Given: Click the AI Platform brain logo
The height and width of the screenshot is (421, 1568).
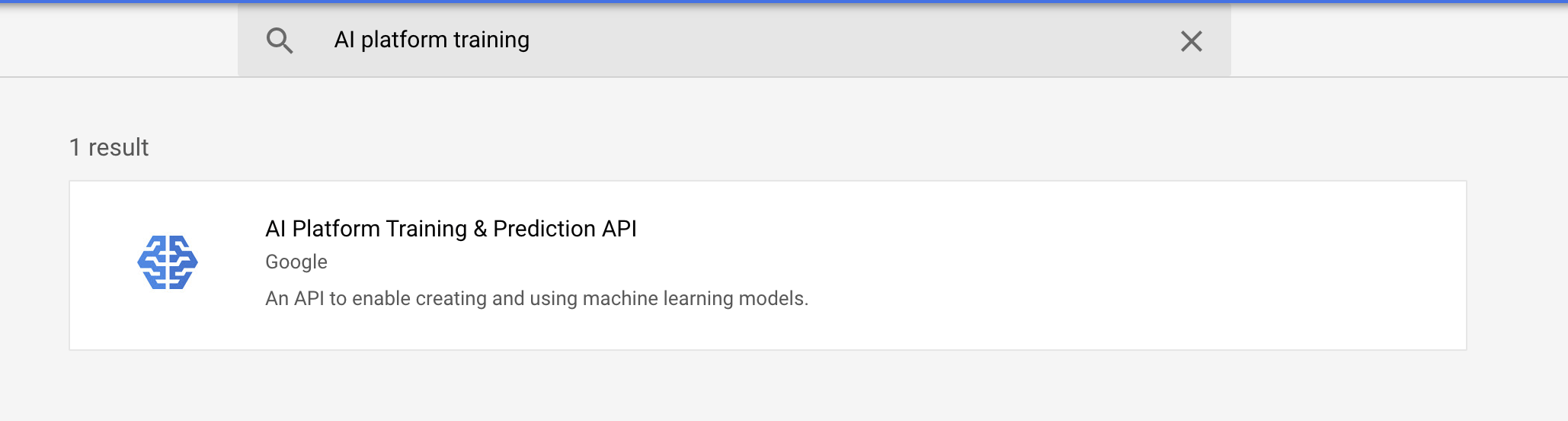Looking at the screenshot, I should tap(168, 262).
